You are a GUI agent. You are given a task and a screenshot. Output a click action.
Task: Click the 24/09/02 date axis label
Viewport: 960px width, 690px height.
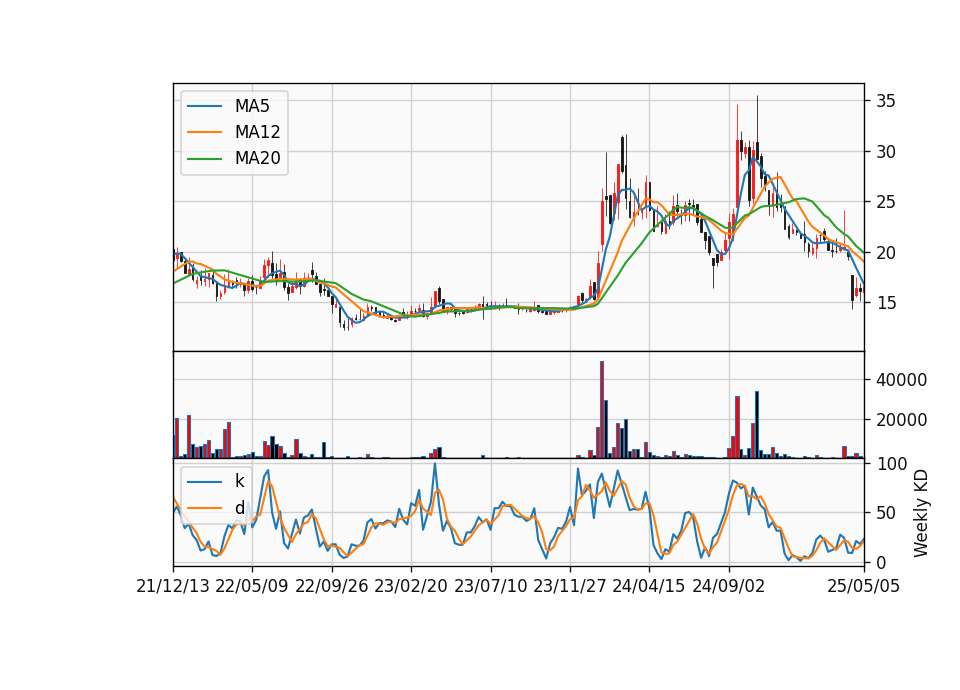(729, 586)
